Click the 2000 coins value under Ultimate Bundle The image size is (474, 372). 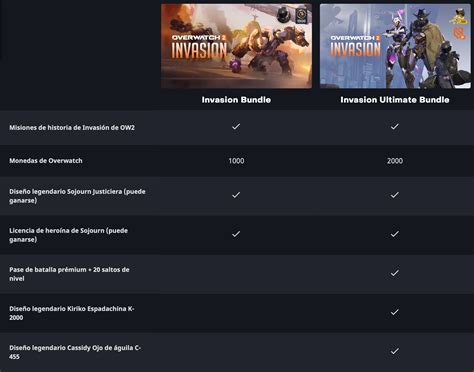coord(395,161)
